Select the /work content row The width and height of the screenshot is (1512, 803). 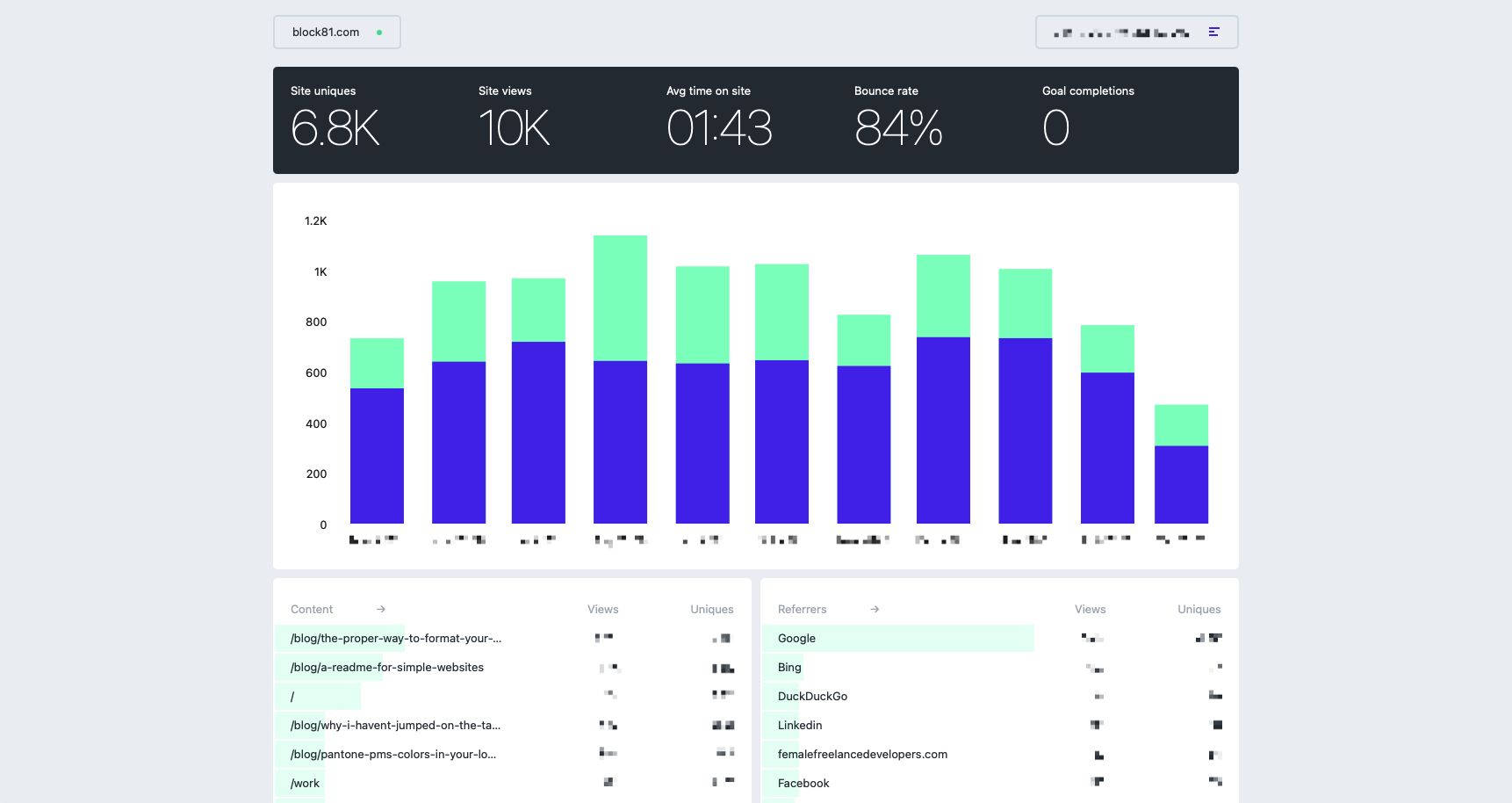(306, 784)
